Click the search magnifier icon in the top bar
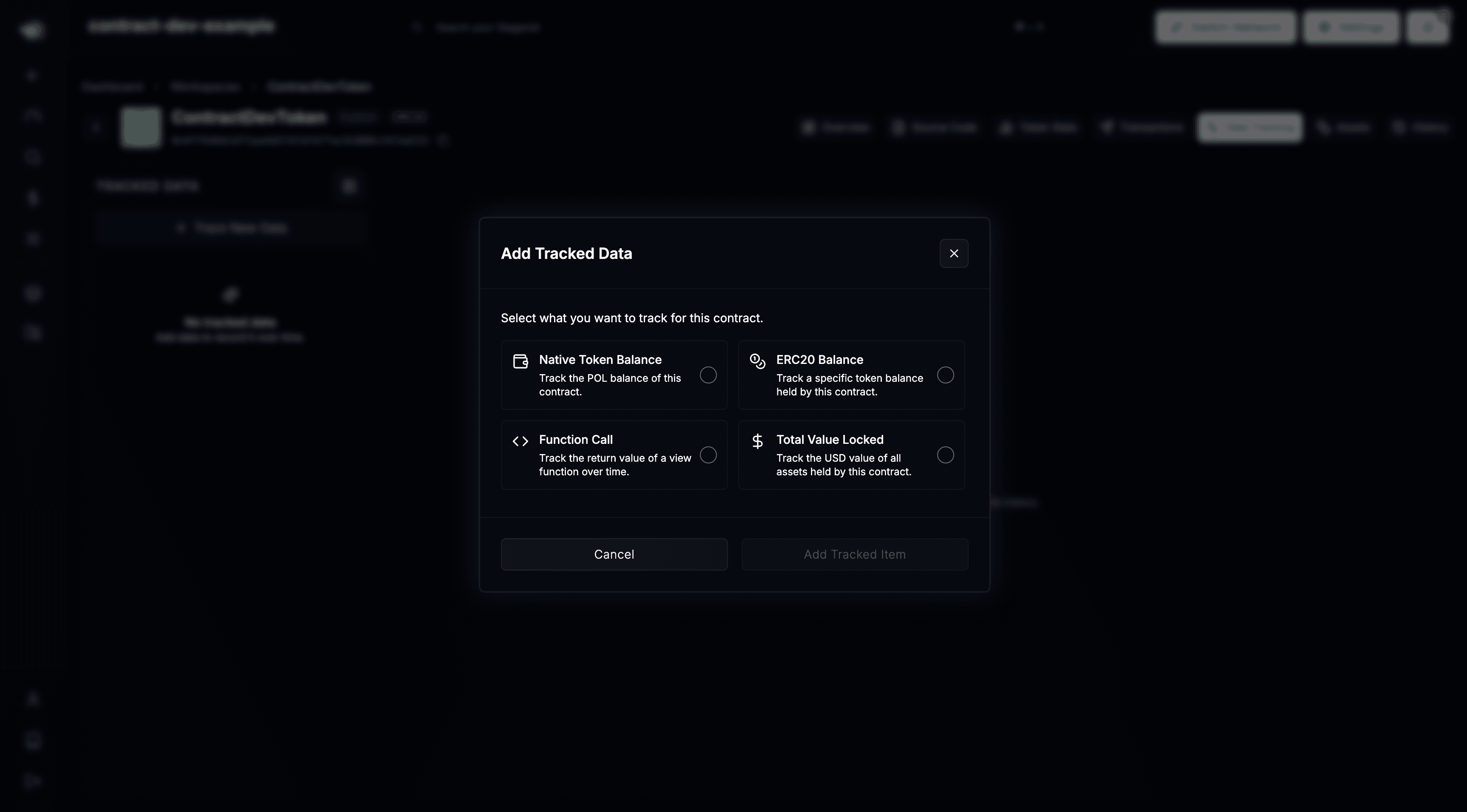Screen dimensions: 1467x812 pos(416,27)
